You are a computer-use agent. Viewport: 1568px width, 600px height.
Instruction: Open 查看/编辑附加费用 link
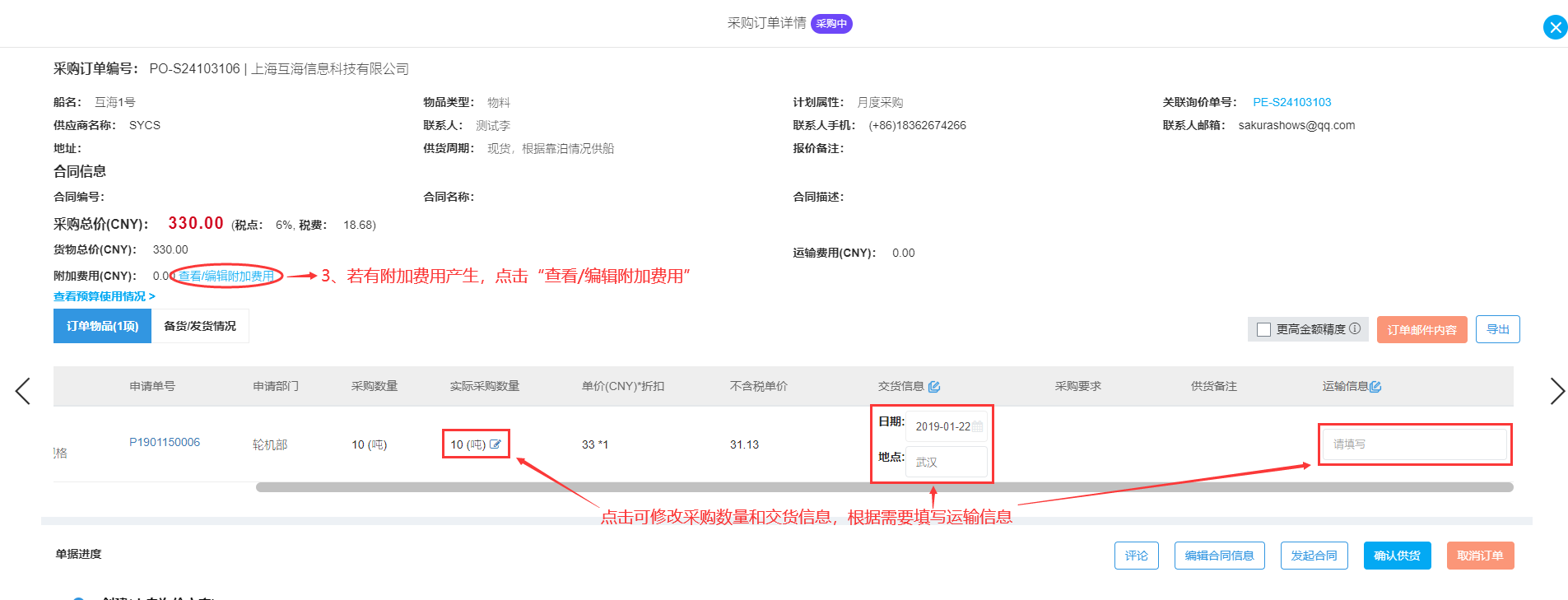click(226, 276)
